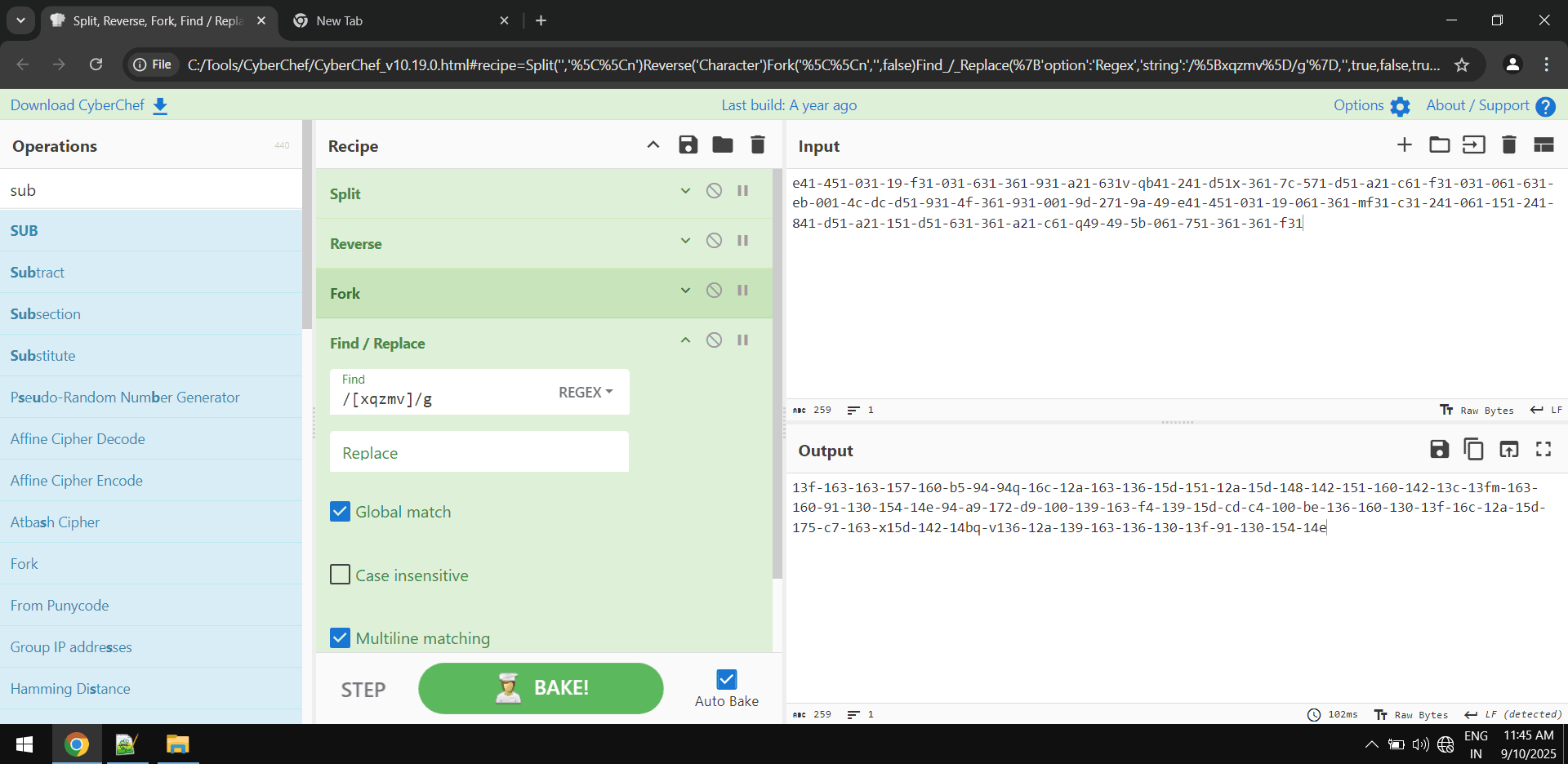The height and width of the screenshot is (764, 1568).
Task: Select From Punycode operation
Action: pos(151,605)
